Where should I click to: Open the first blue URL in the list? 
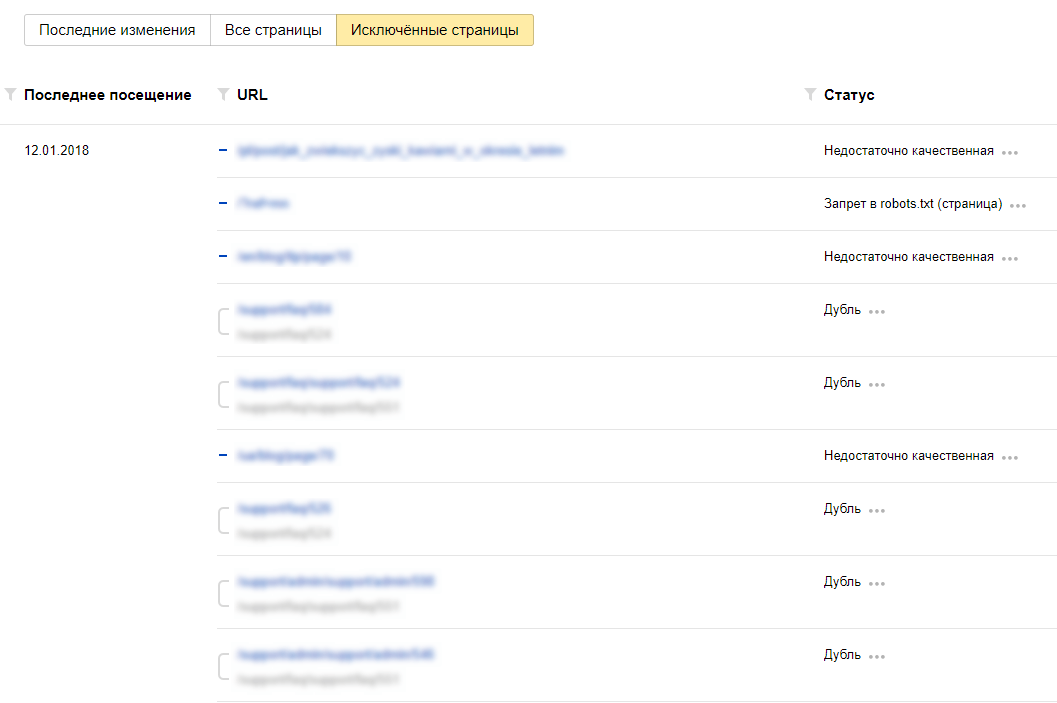pyautogui.click(x=400, y=151)
